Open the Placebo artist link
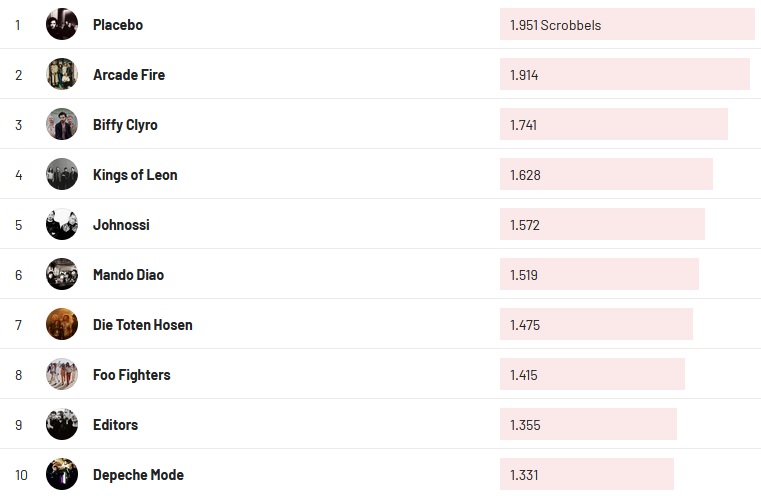This screenshot has width=761, height=496. pos(118,25)
